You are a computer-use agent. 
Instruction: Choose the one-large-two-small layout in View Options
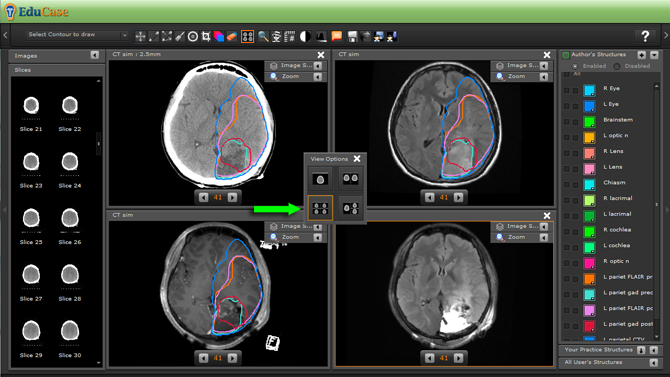350,208
